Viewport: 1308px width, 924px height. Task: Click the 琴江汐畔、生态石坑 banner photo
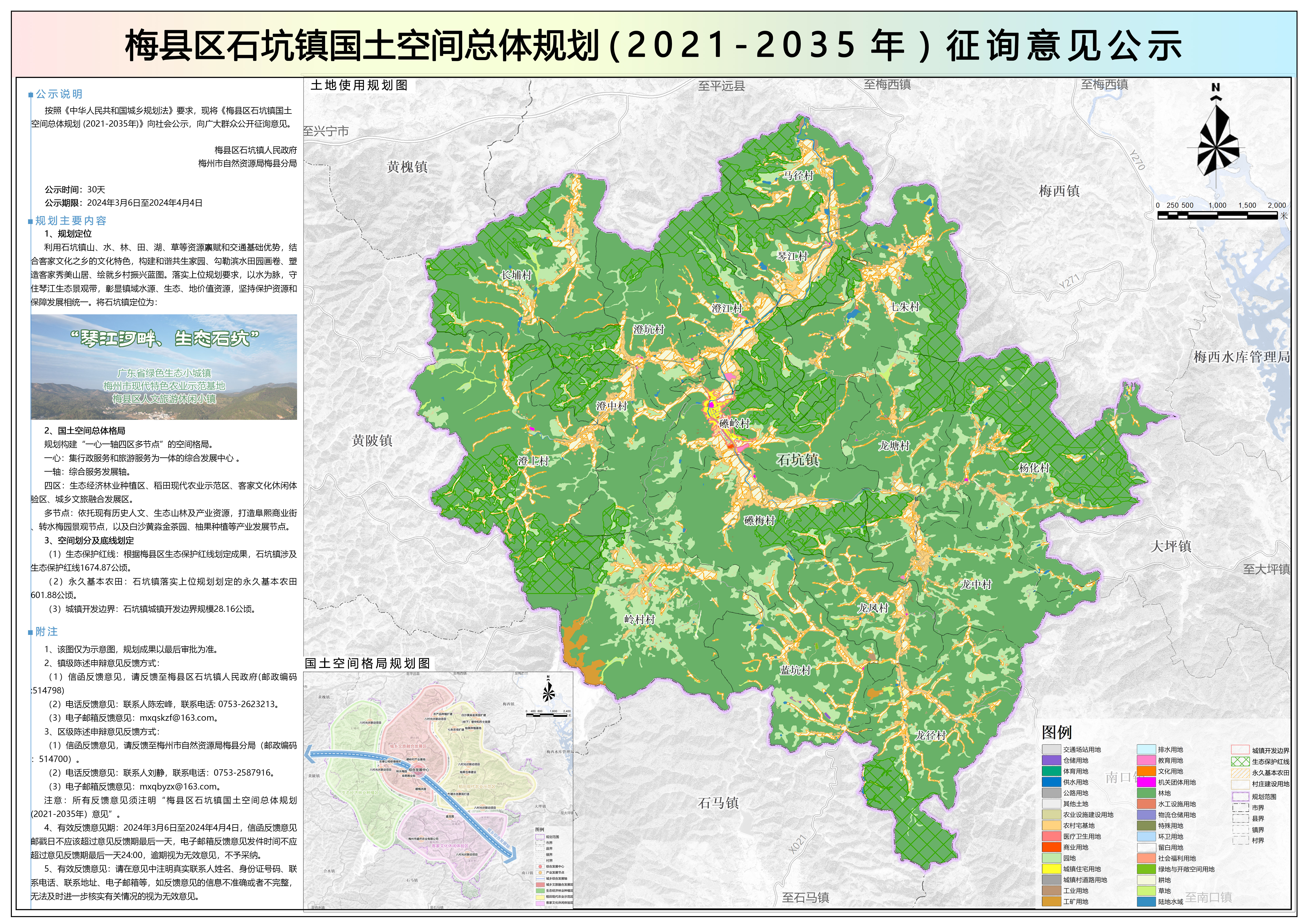tap(164, 367)
